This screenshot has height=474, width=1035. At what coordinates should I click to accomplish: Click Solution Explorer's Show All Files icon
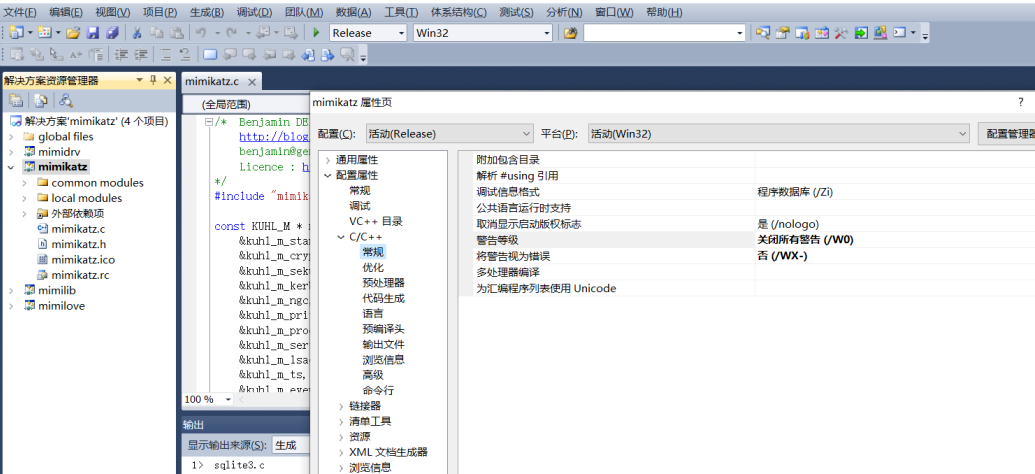click(41, 100)
